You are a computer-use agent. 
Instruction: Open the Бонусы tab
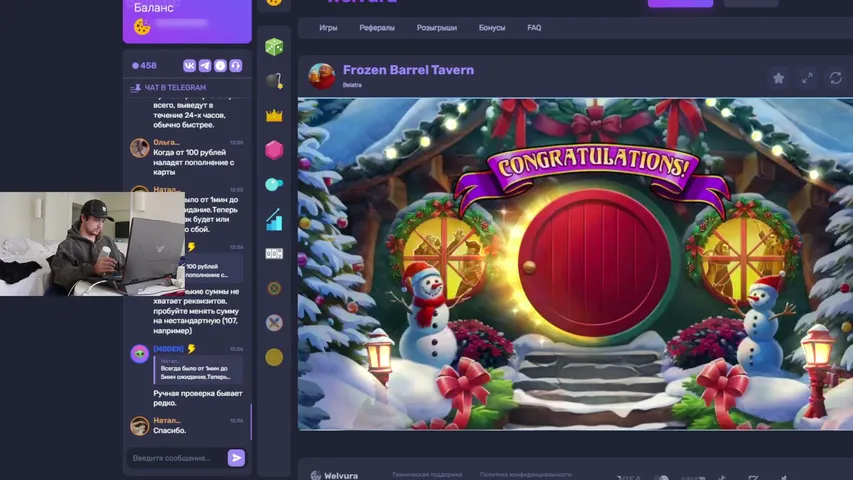(x=492, y=28)
